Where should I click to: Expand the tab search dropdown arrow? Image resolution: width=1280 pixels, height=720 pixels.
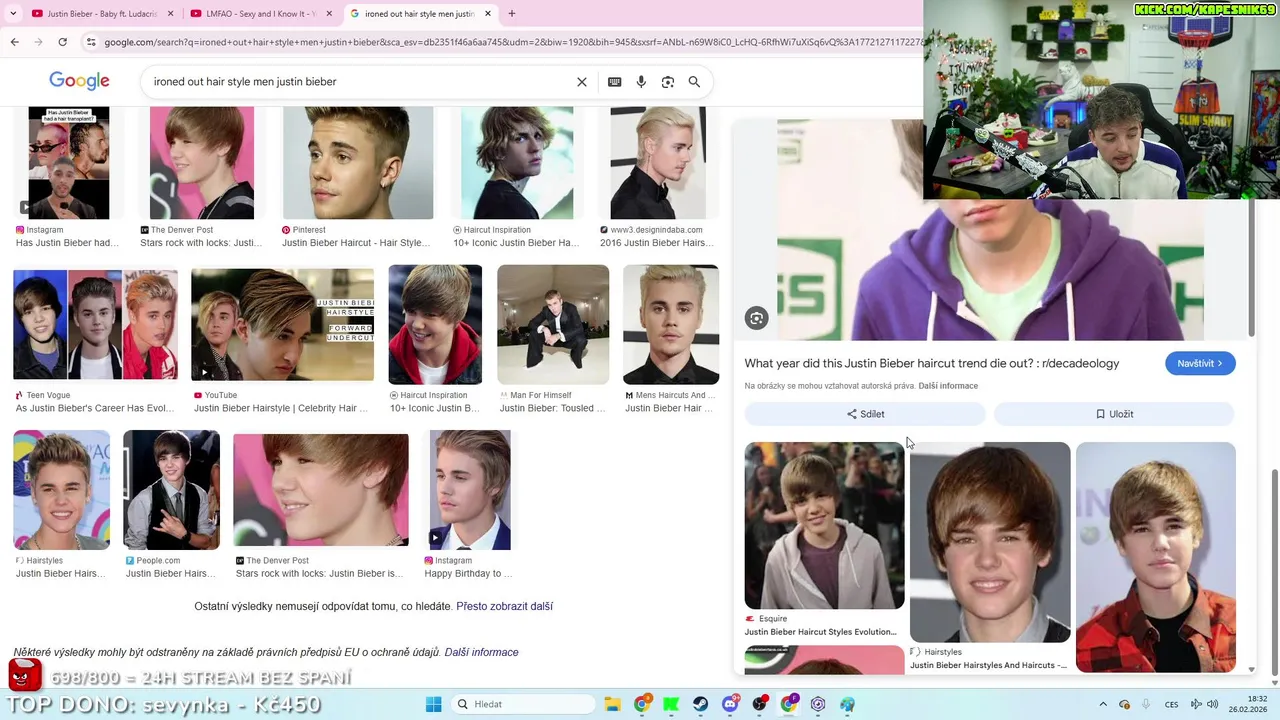pos(13,14)
